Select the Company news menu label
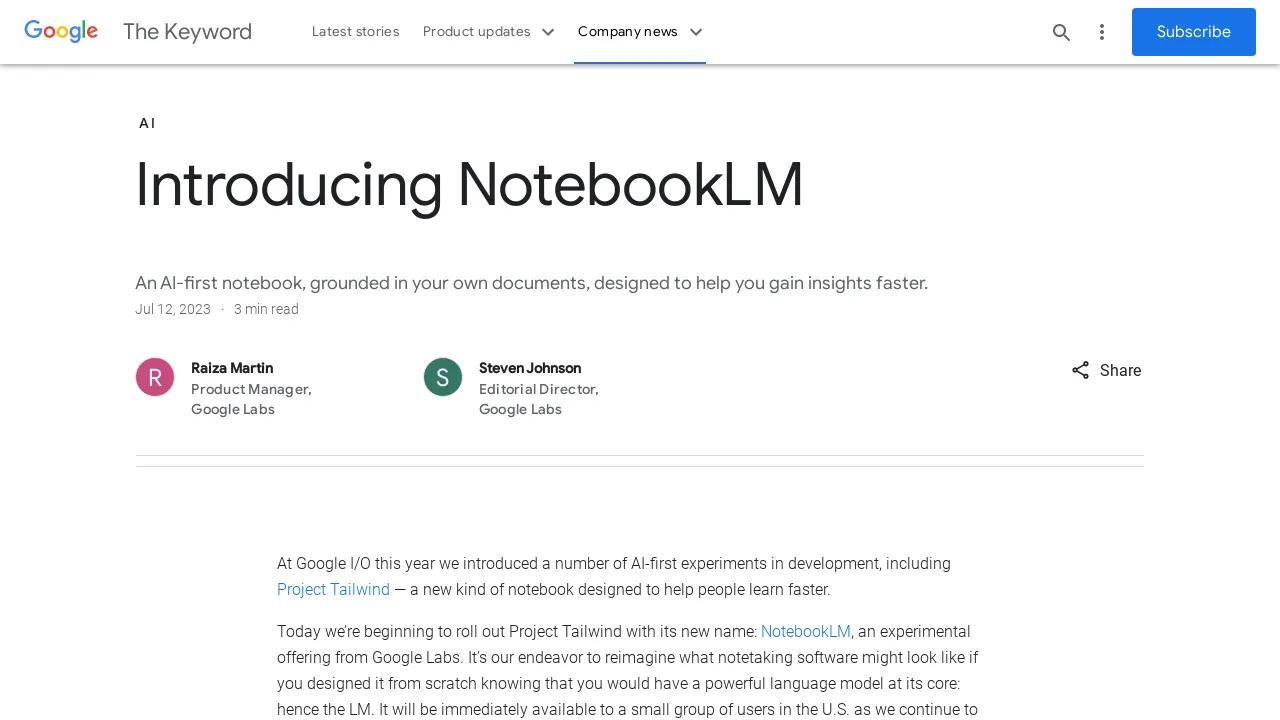This screenshot has height=720, width=1280. [627, 32]
